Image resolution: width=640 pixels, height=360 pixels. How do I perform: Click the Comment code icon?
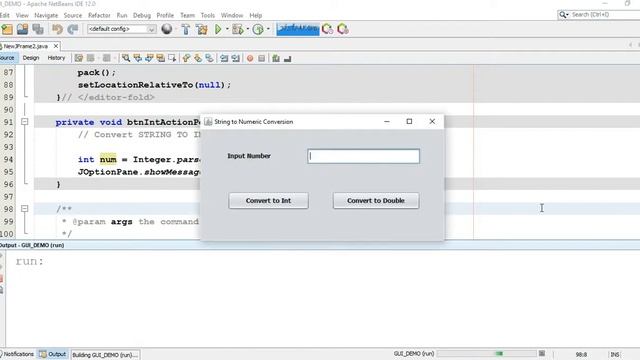click(276, 58)
